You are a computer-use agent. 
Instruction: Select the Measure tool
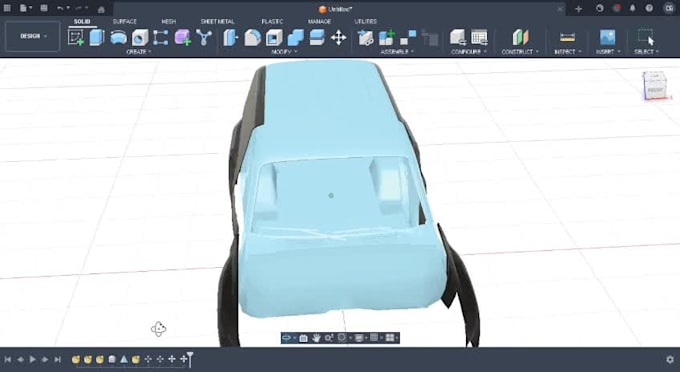click(x=567, y=38)
